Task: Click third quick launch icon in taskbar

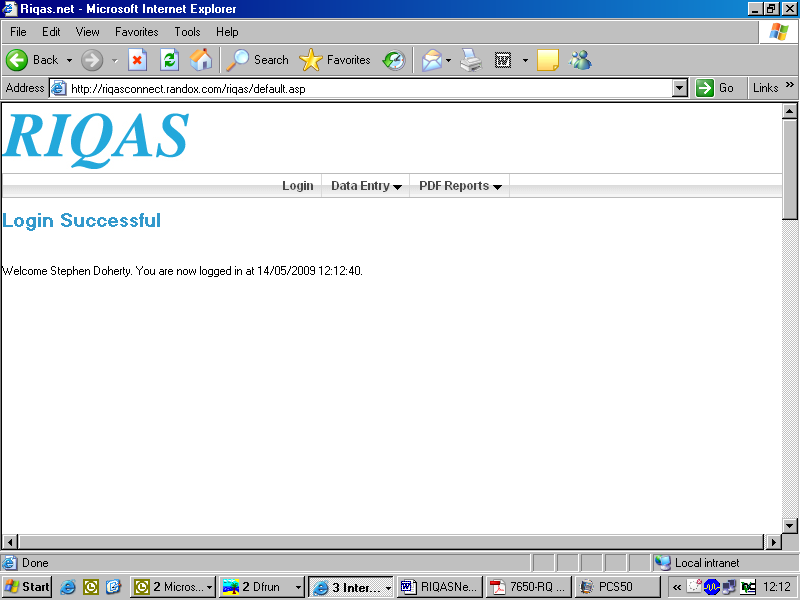Action: 113,587
